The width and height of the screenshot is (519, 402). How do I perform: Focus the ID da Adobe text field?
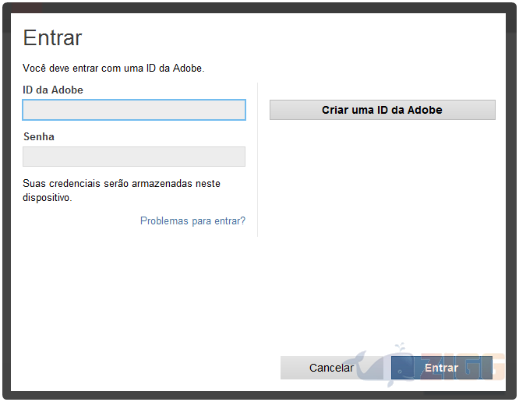[134, 110]
